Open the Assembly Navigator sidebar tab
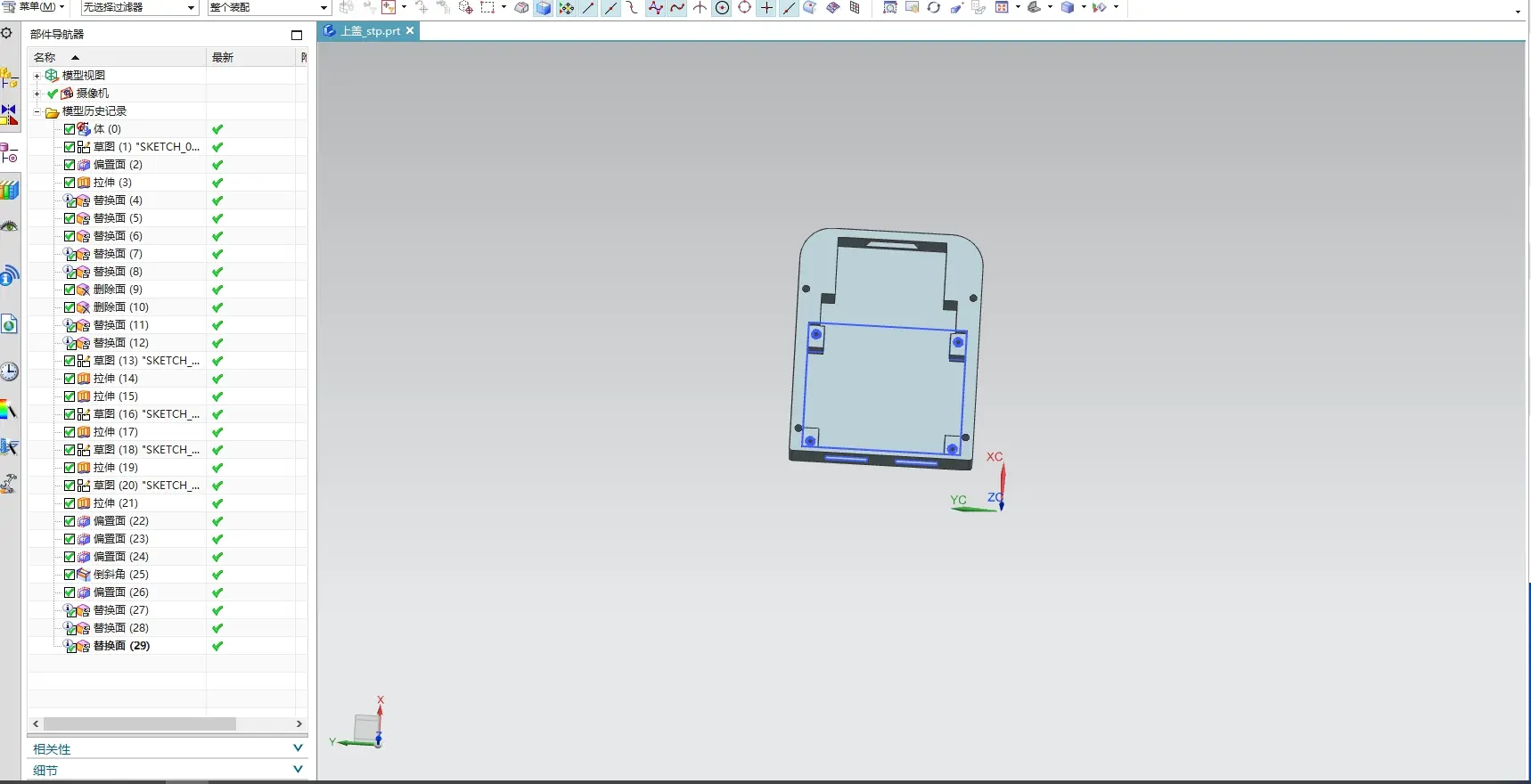The image size is (1531, 784). tap(9, 78)
